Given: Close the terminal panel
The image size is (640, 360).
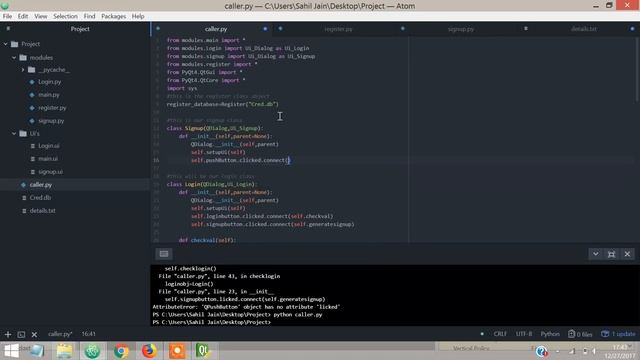Looking at the screenshot, I should [x=627, y=254].
